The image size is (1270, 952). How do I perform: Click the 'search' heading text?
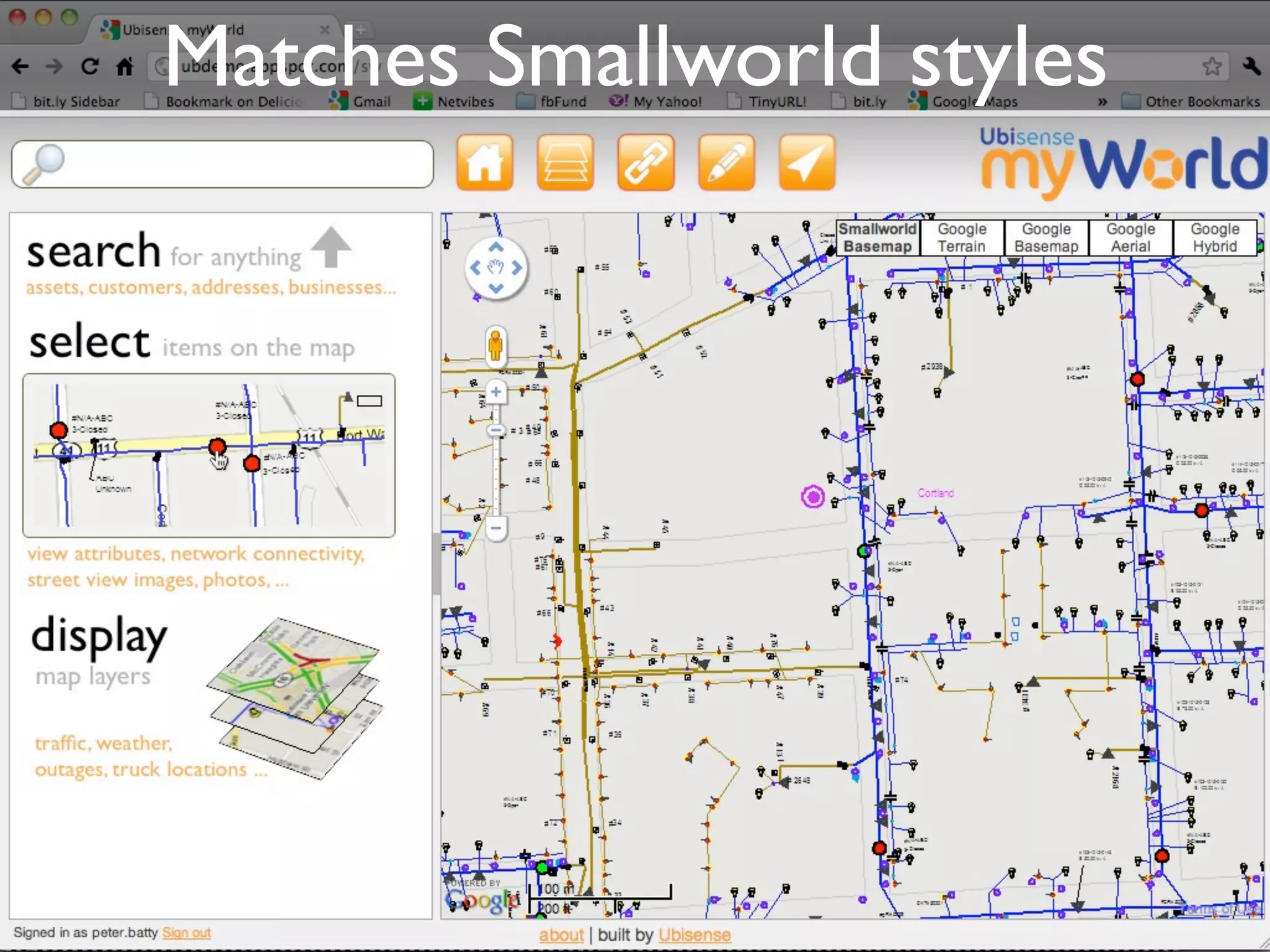(94, 251)
